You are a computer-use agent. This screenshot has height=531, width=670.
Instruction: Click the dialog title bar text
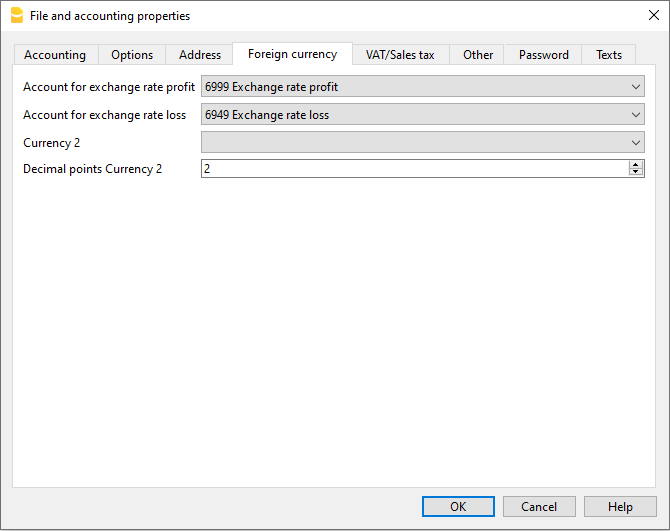point(110,16)
